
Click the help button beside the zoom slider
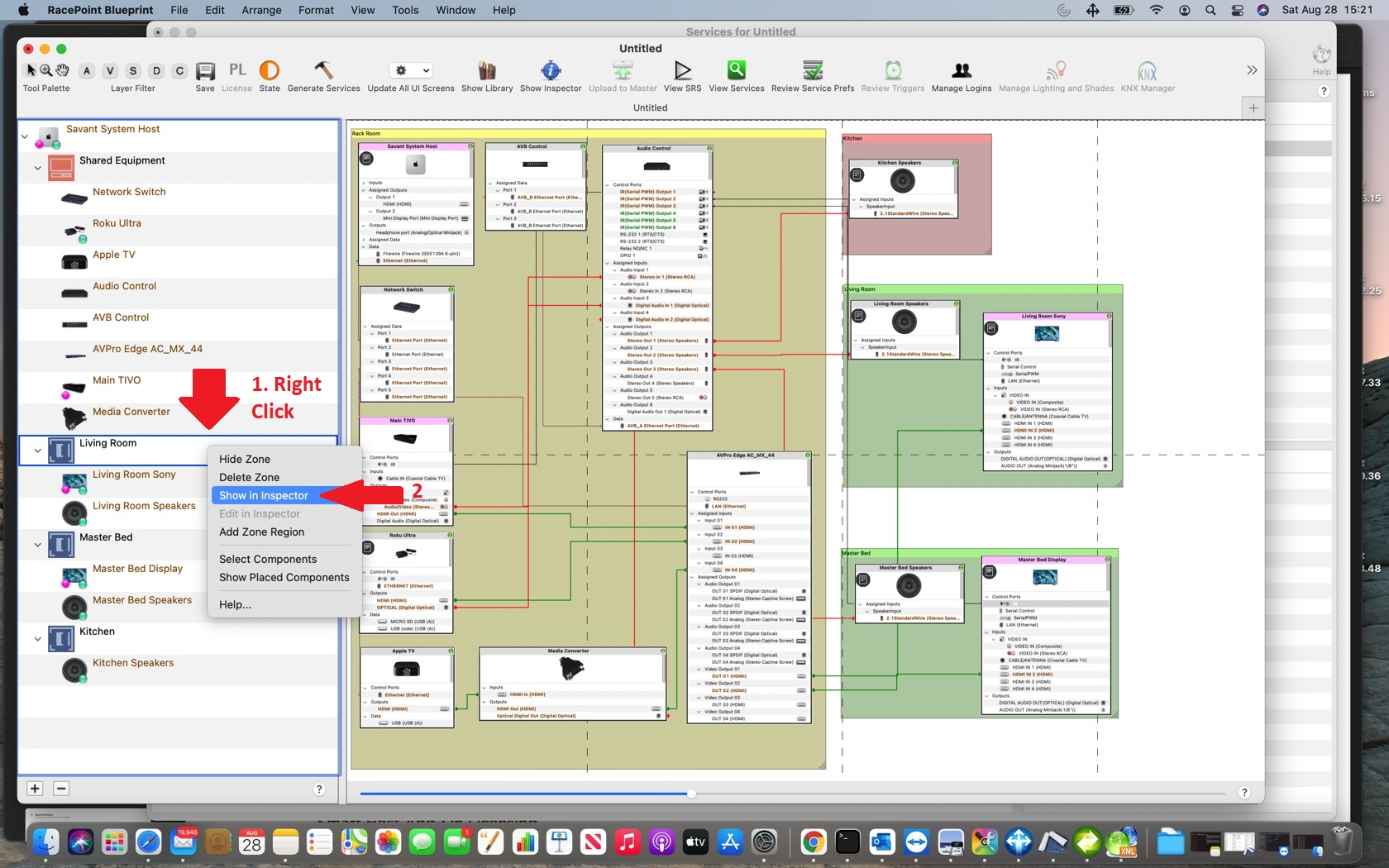click(x=1244, y=793)
